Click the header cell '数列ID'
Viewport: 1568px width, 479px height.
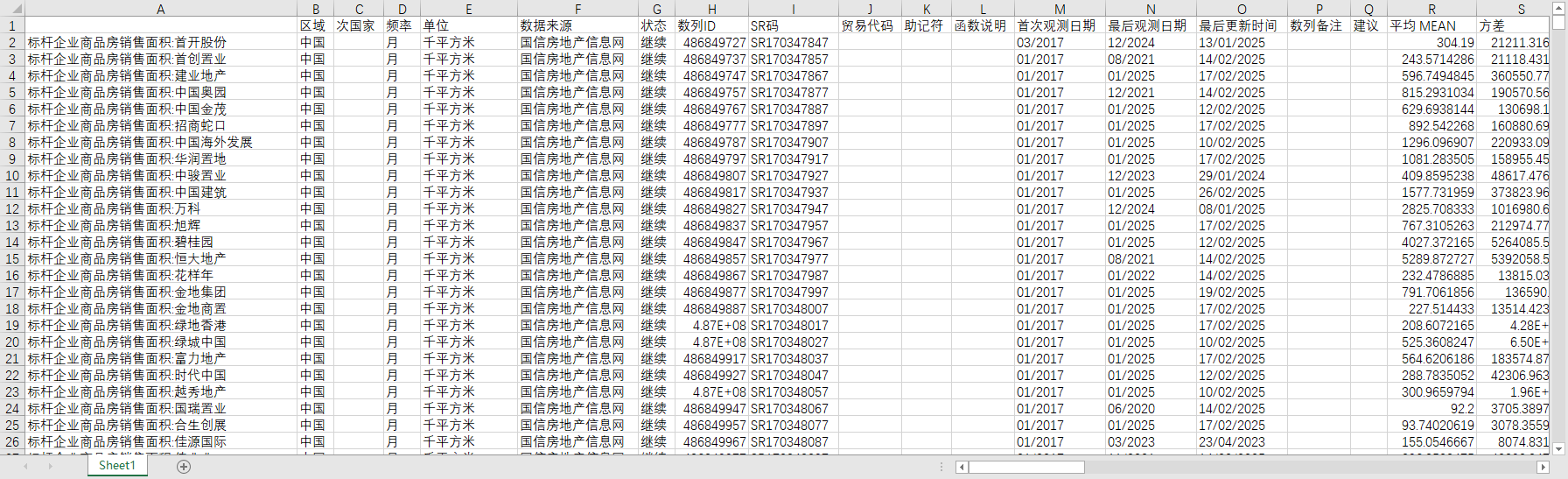[711, 25]
